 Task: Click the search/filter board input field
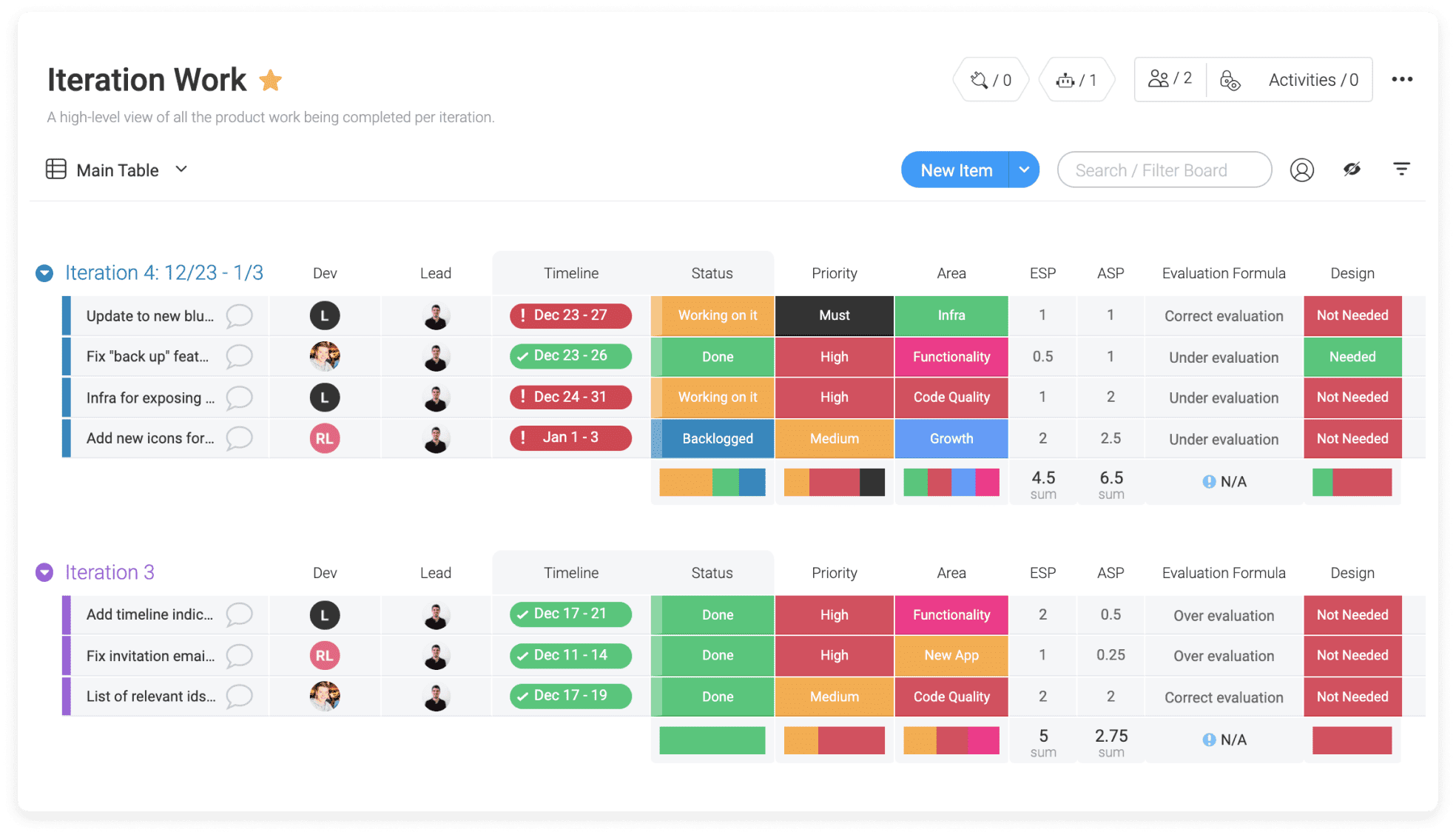point(1162,169)
